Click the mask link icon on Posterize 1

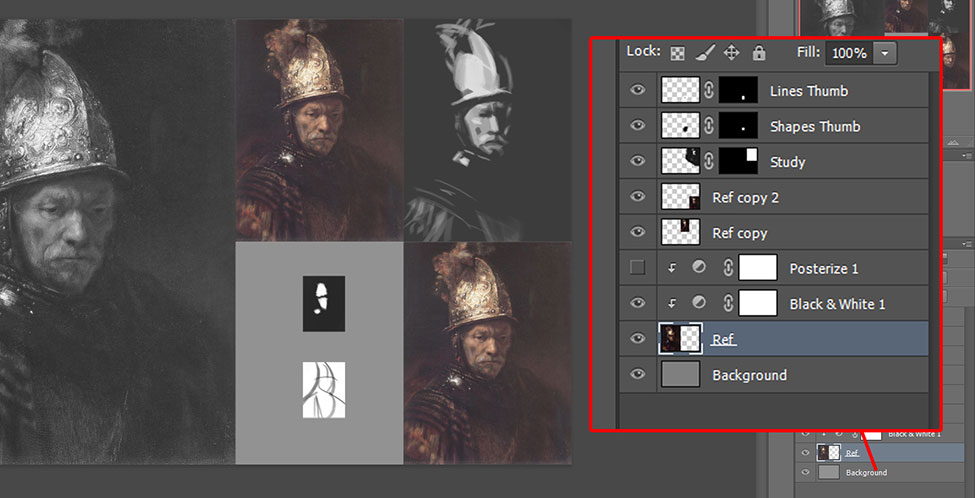pos(728,268)
